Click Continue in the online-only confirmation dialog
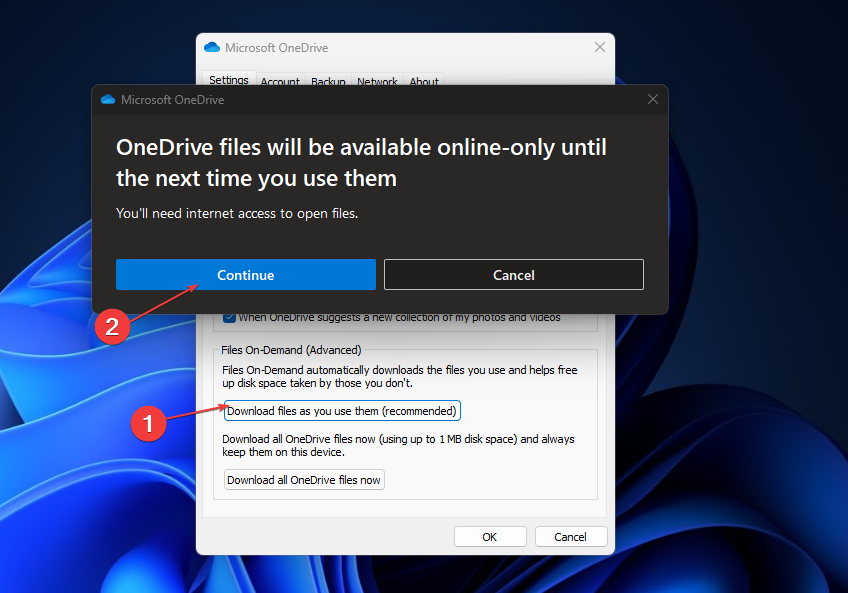The width and height of the screenshot is (848, 593). [x=246, y=275]
